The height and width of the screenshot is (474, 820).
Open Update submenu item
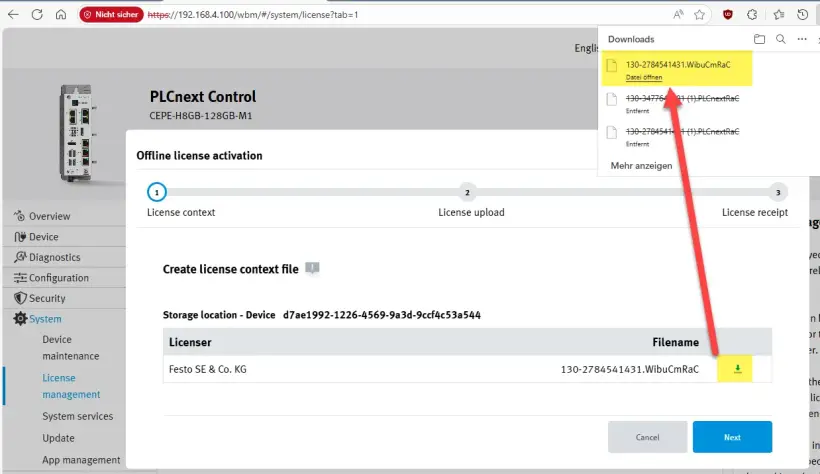58,438
